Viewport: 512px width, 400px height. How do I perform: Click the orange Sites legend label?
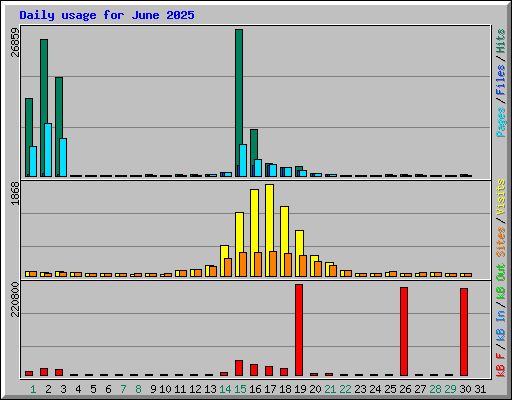click(x=501, y=242)
